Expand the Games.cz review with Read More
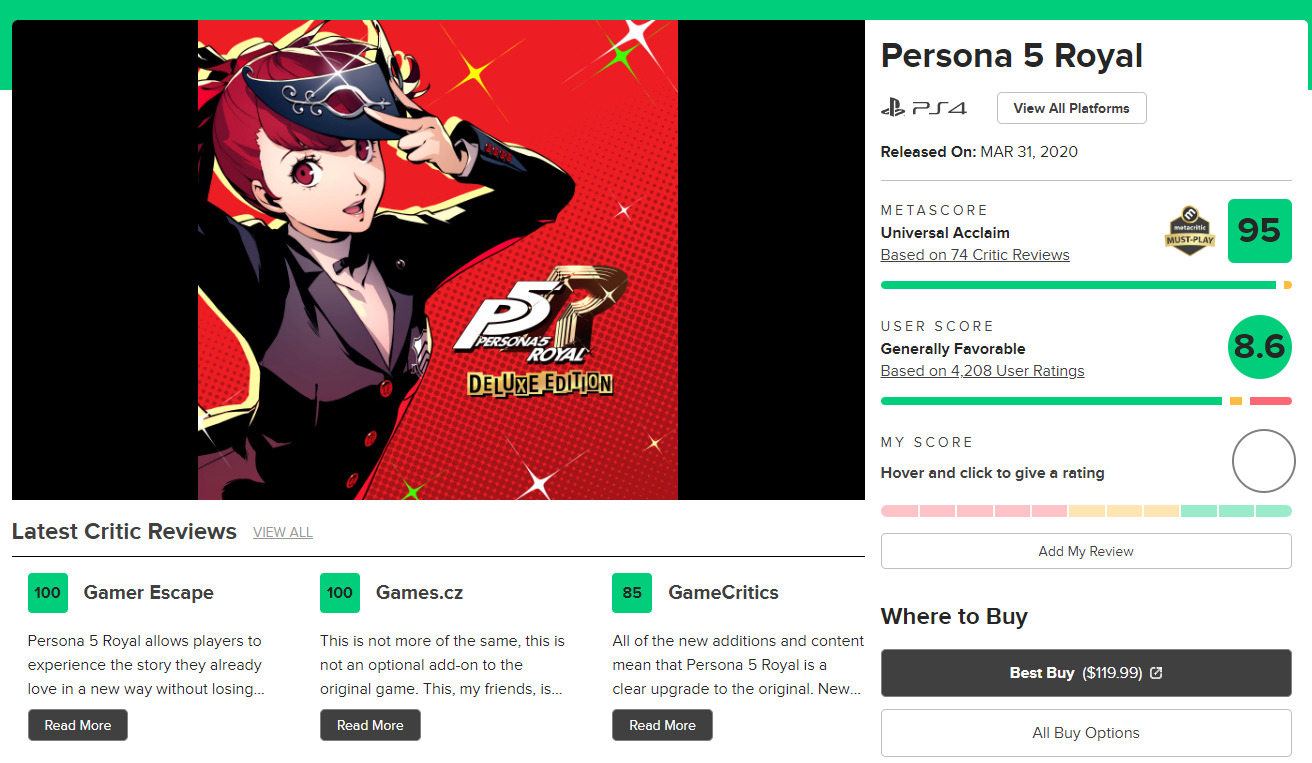 pos(370,725)
